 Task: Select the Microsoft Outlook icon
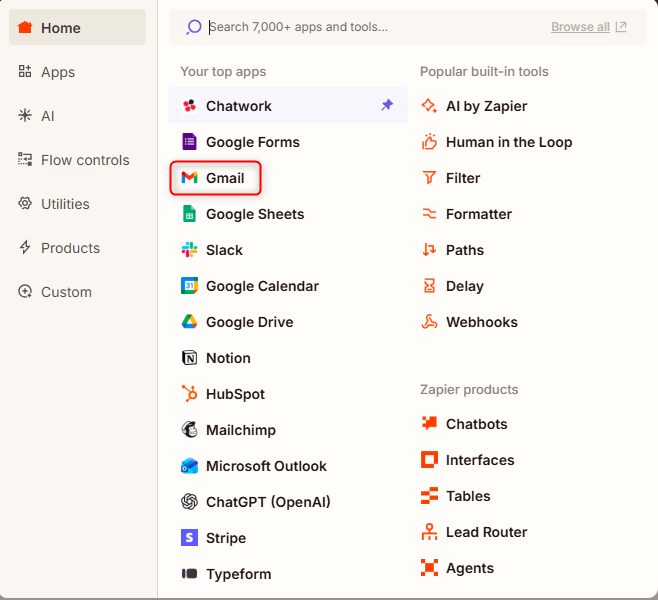(x=189, y=466)
